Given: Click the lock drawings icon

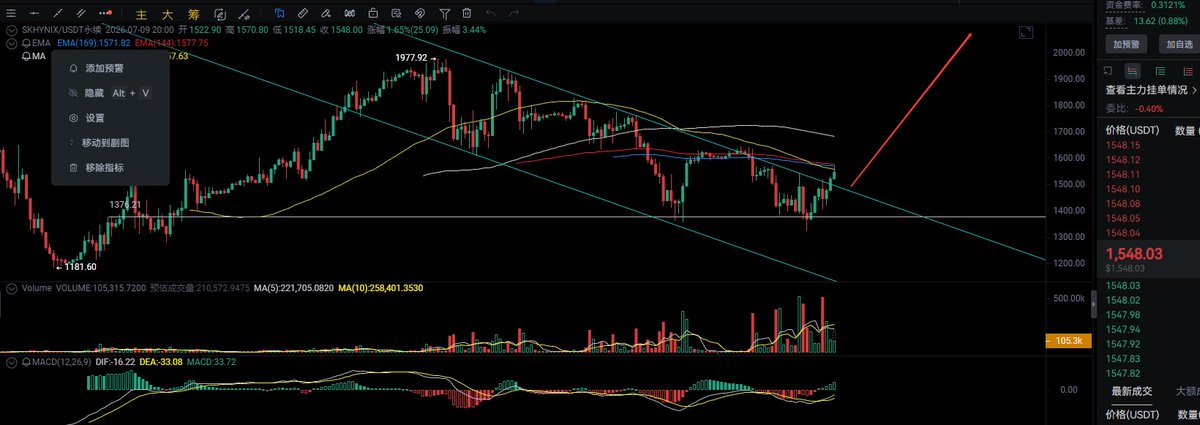Looking at the screenshot, I should point(373,13).
